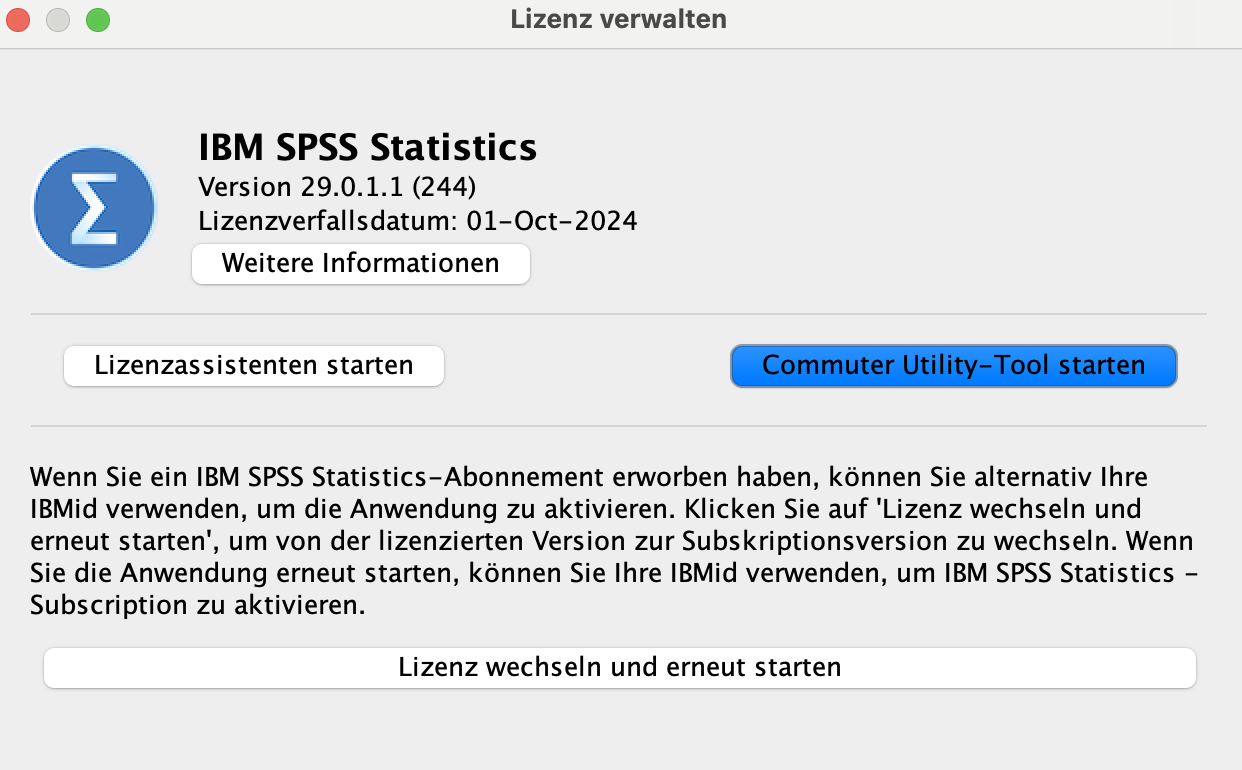This screenshot has width=1242, height=770.
Task: Close the Lizenz verwalten window
Action: (x=18, y=19)
